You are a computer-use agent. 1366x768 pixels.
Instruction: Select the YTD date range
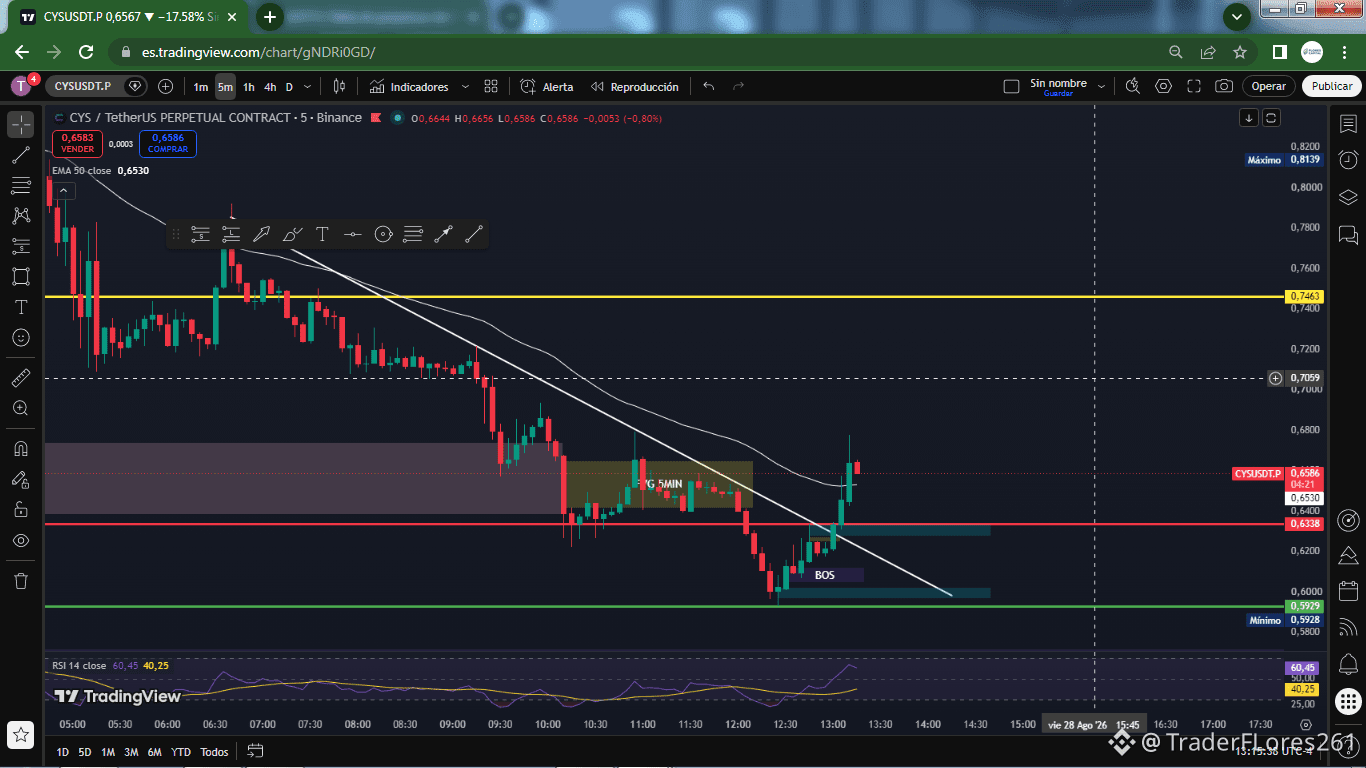tap(181, 752)
